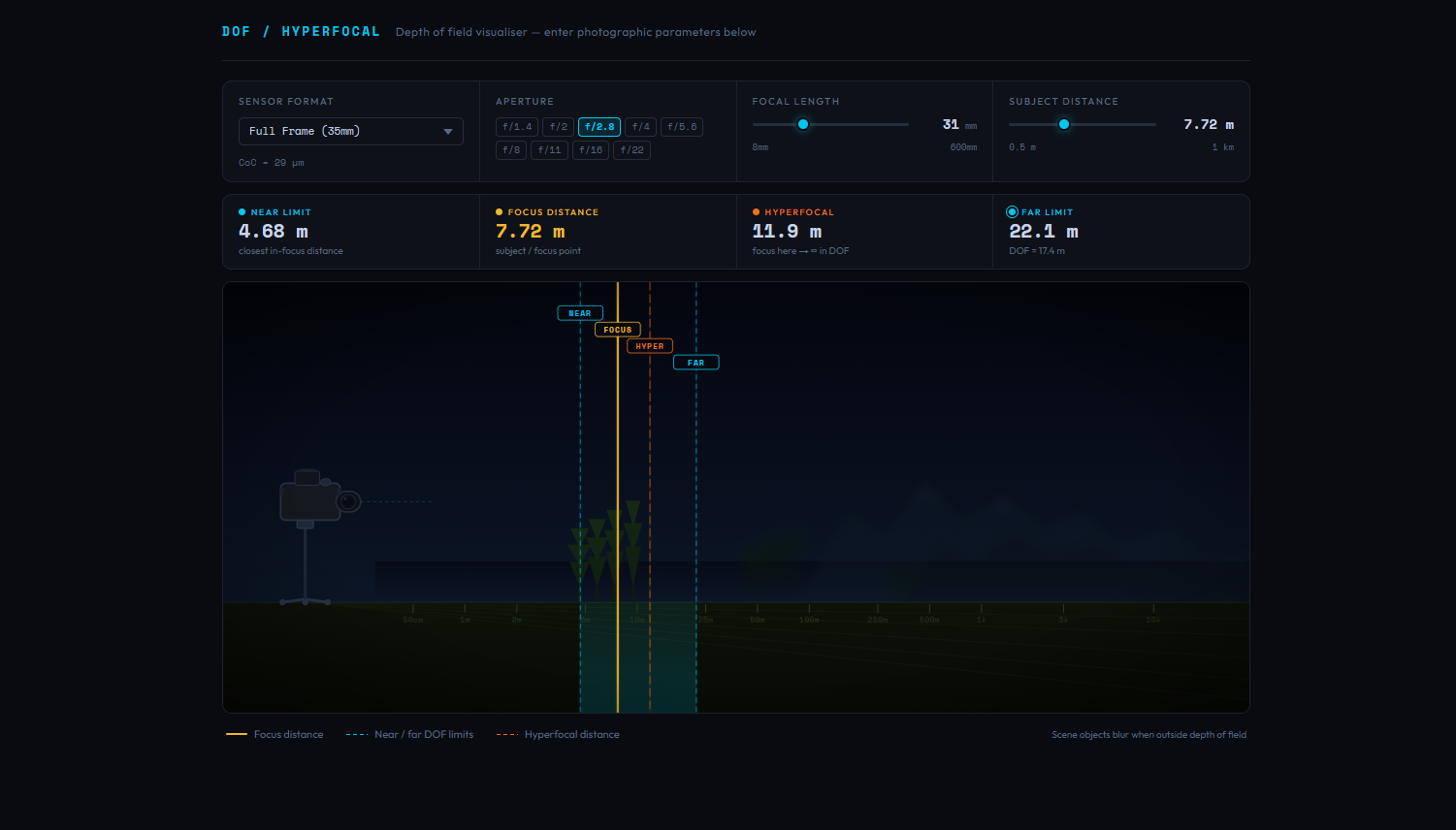Select the f/1.4 aperture
This screenshot has height=830, width=1456.
pos(516,127)
